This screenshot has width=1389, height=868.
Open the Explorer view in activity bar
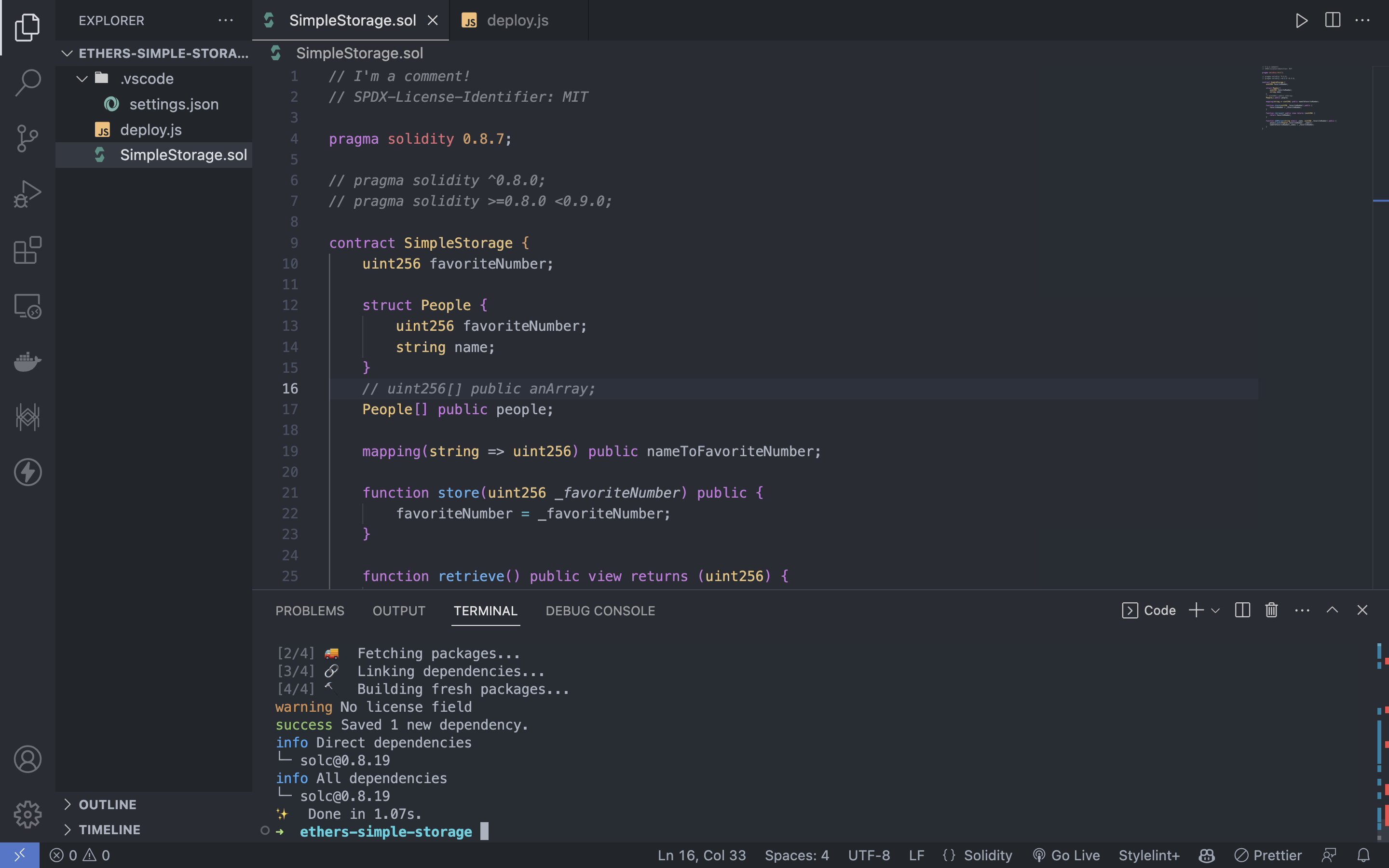click(x=27, y=27)
